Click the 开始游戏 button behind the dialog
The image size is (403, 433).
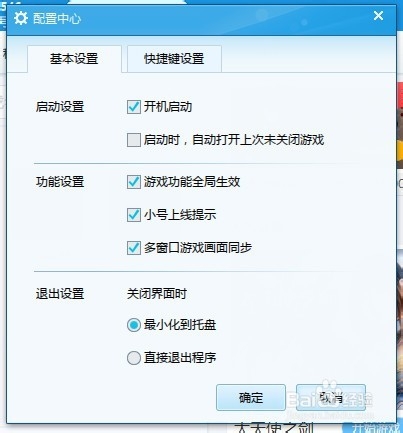click(x=373, y=428)
